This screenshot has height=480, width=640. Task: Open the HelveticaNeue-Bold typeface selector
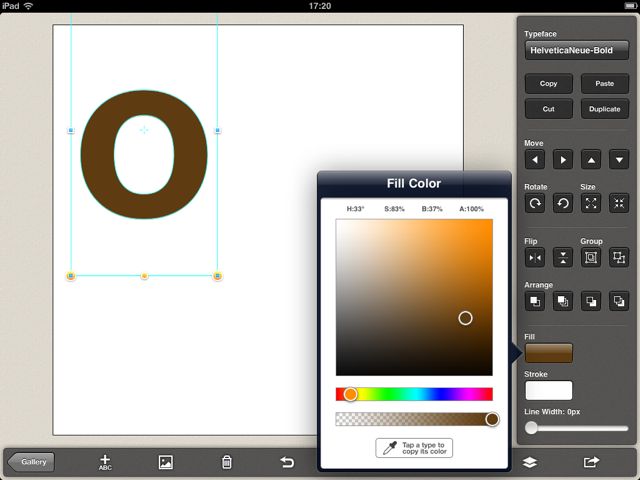[577, 50]
